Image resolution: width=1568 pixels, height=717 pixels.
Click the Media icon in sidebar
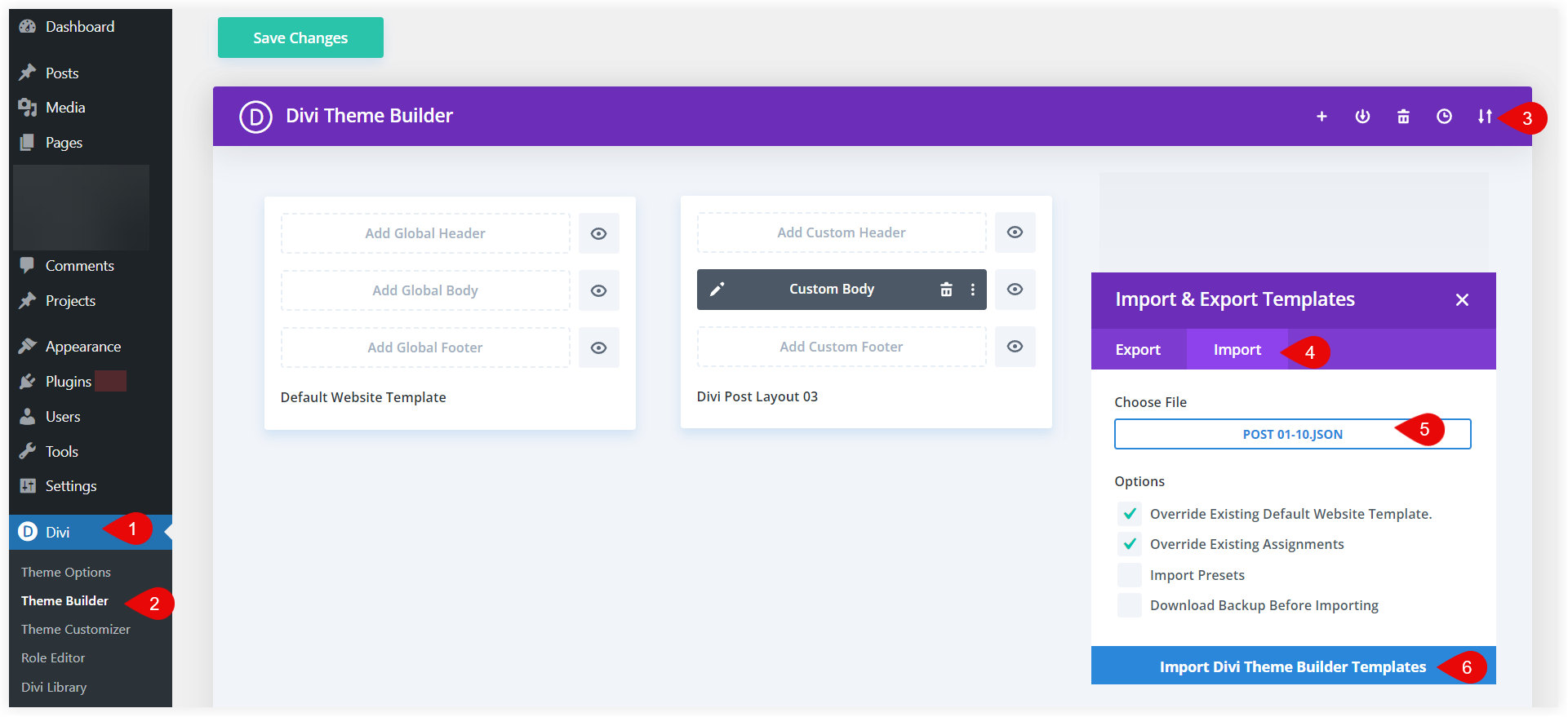point(28,107)
